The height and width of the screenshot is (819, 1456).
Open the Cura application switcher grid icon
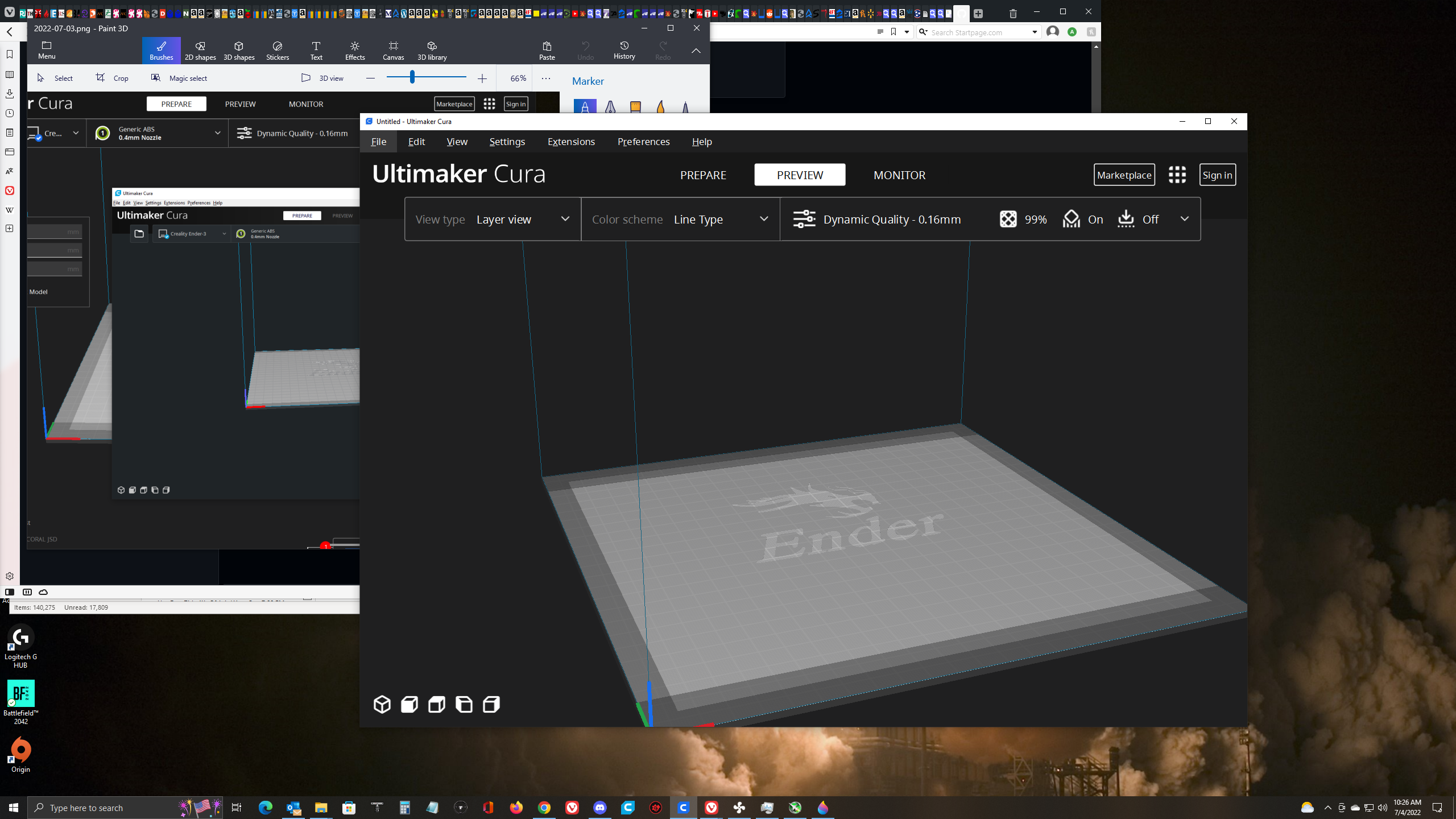point(1177,175)
